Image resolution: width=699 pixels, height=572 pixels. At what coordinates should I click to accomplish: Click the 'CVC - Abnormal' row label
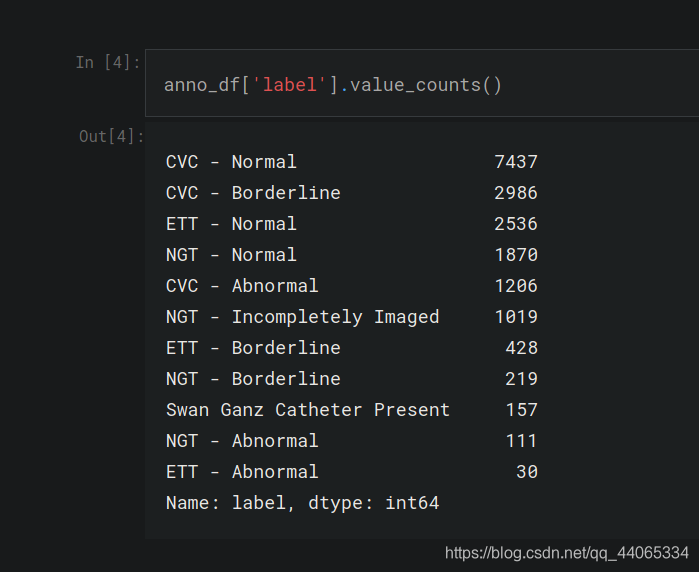point(242,286)
